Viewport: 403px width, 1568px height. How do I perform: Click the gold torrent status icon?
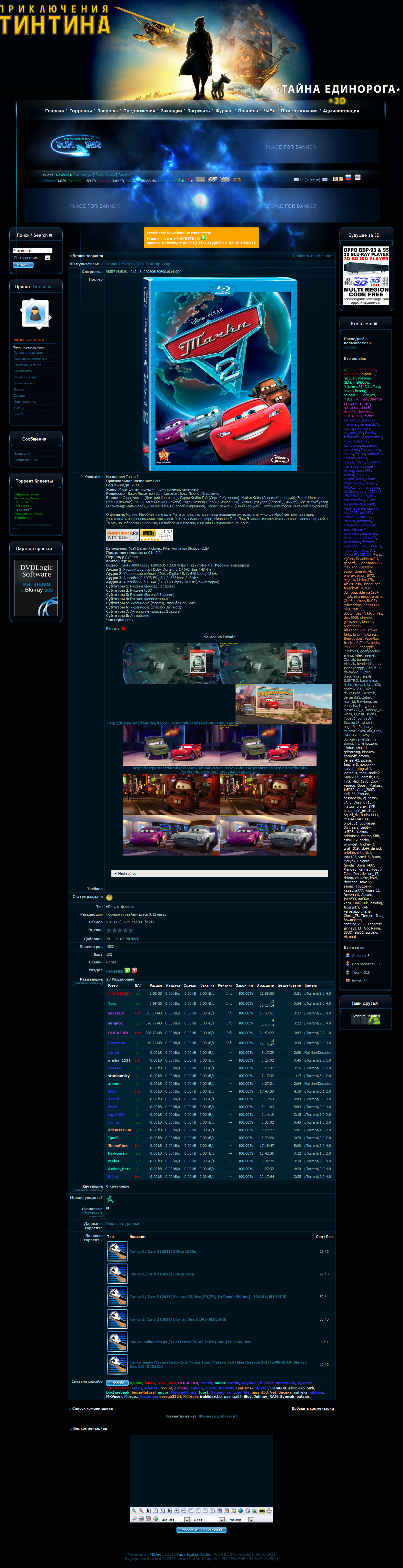tap(109, 897)
